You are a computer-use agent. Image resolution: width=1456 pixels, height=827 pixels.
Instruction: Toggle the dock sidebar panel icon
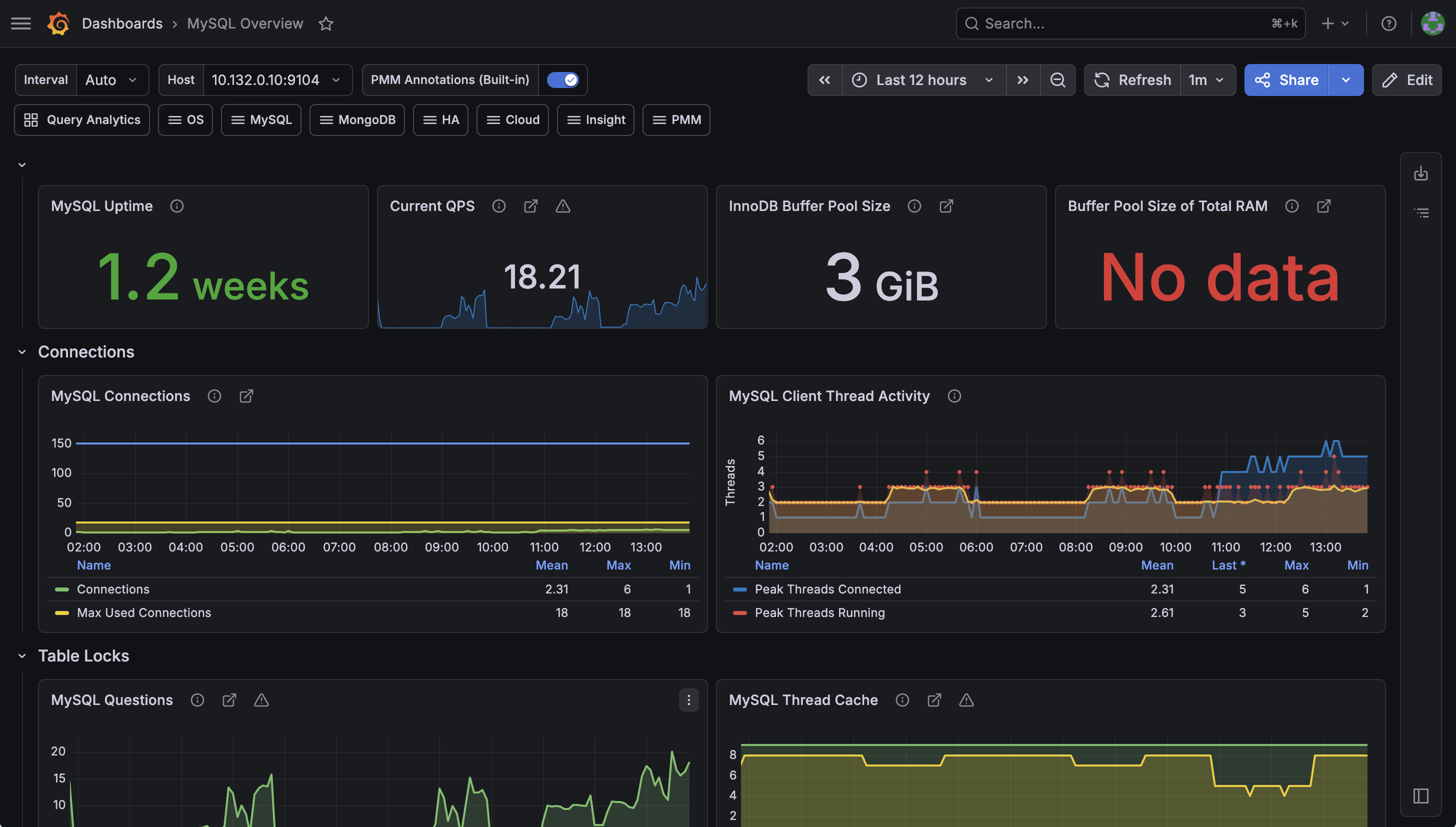[x=1421, y=796]
